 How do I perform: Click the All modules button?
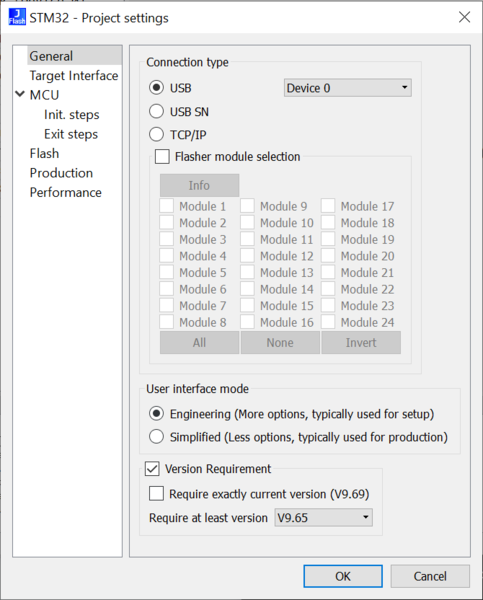pos(199,342)
